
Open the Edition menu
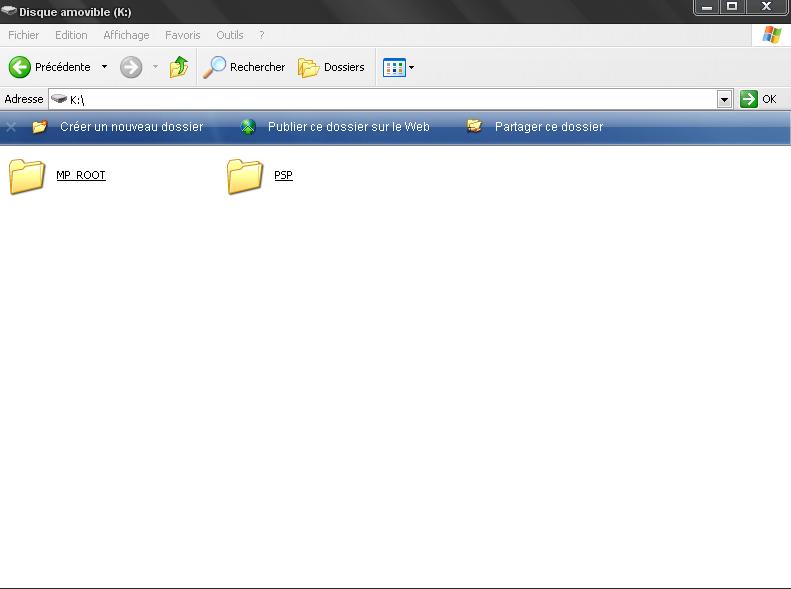(71, 35)
